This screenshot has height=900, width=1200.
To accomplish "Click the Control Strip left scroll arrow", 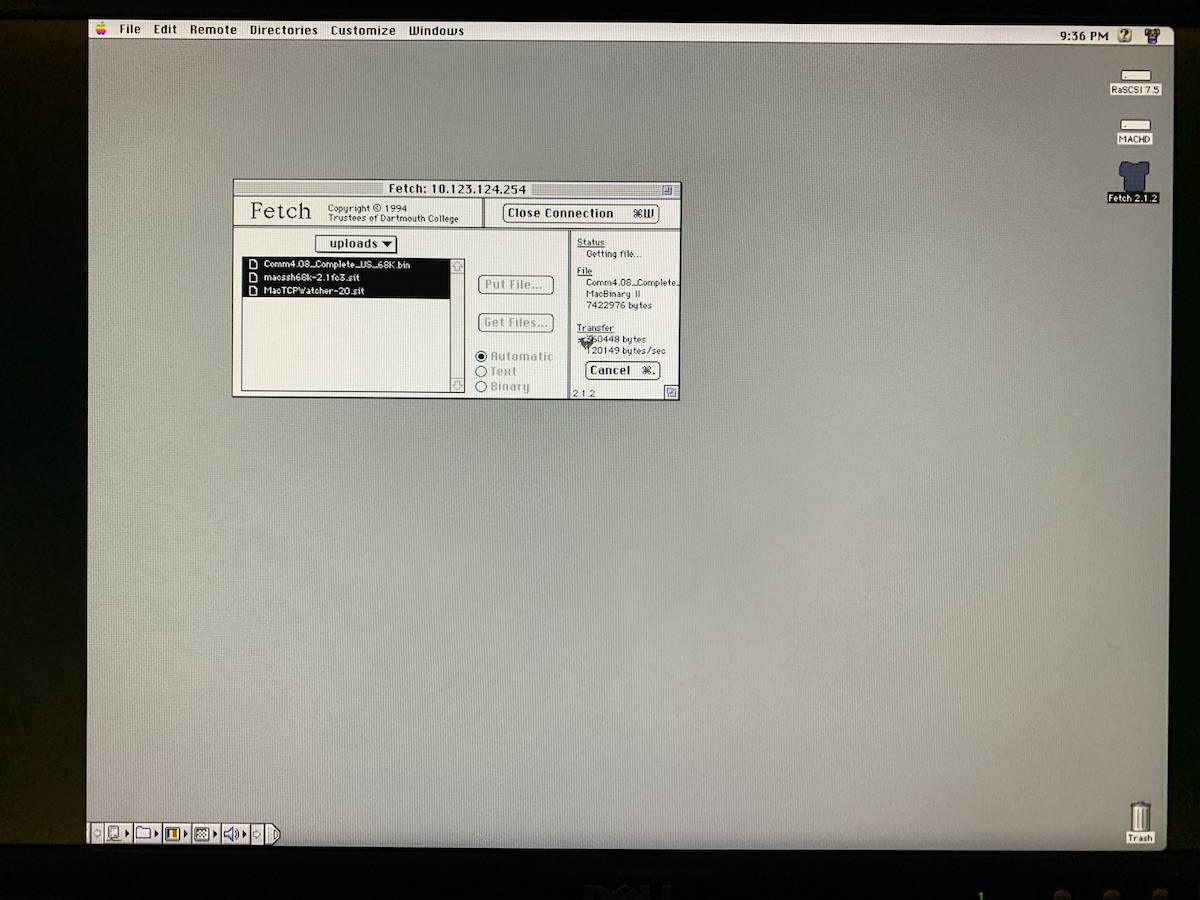I will coord(97,833).
